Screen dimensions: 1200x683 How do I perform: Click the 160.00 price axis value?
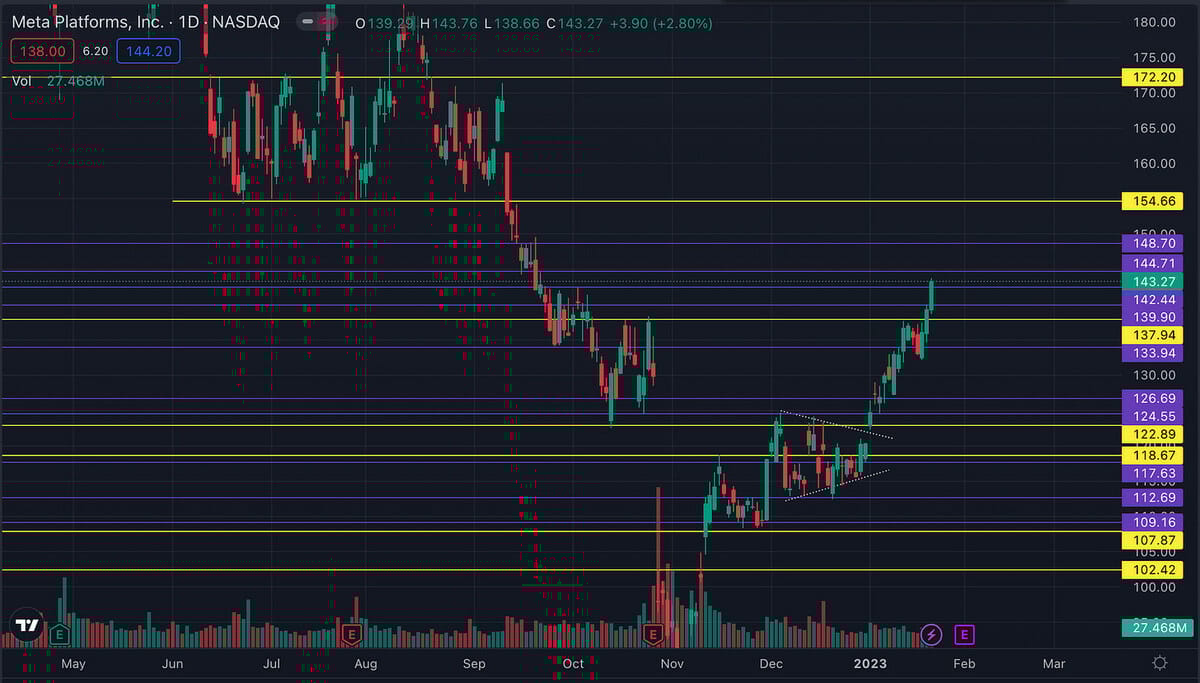[x=1154, y=163]
